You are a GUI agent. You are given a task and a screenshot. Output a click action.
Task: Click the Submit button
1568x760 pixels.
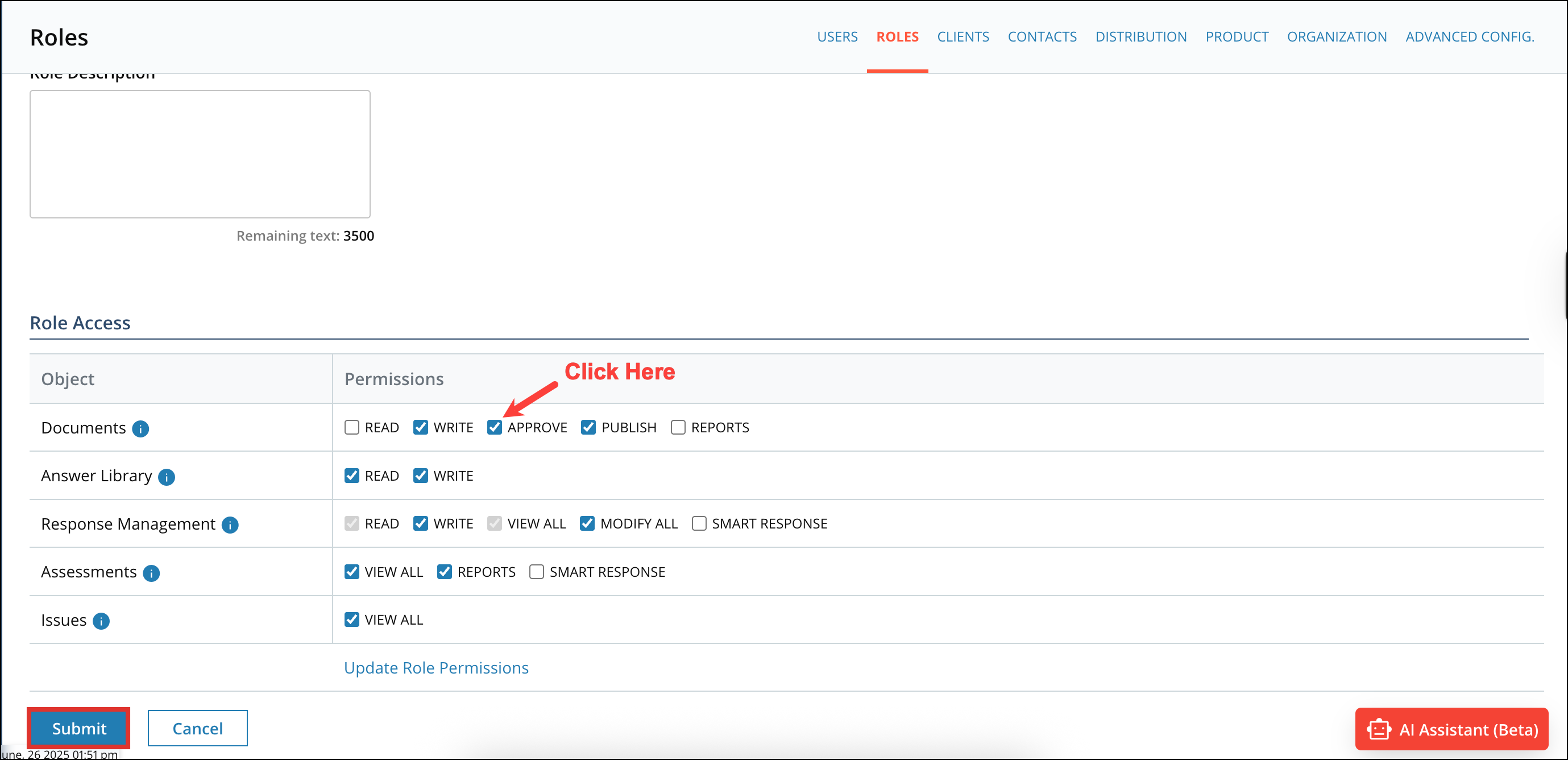click(78, 728)
